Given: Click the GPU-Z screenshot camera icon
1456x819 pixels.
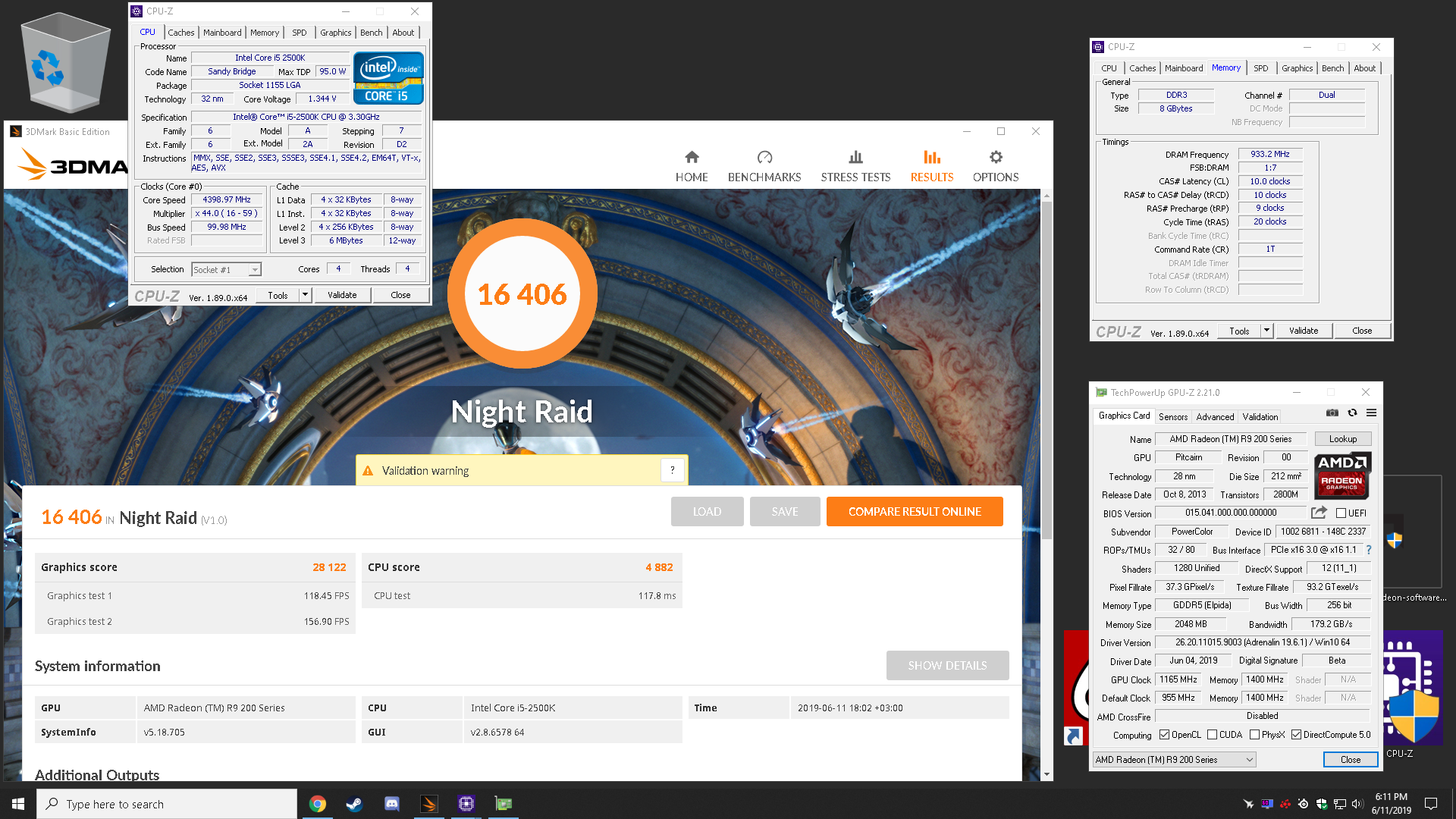Looking at the screenshot, I should [1332, 413].
